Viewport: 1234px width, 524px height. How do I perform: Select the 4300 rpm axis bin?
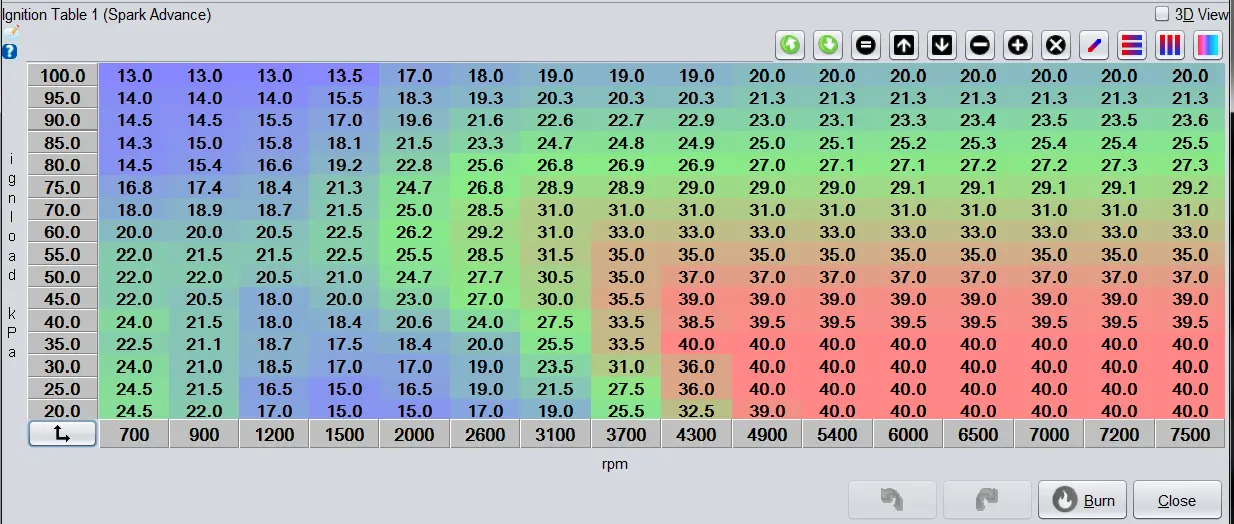[x=697, y=435]
